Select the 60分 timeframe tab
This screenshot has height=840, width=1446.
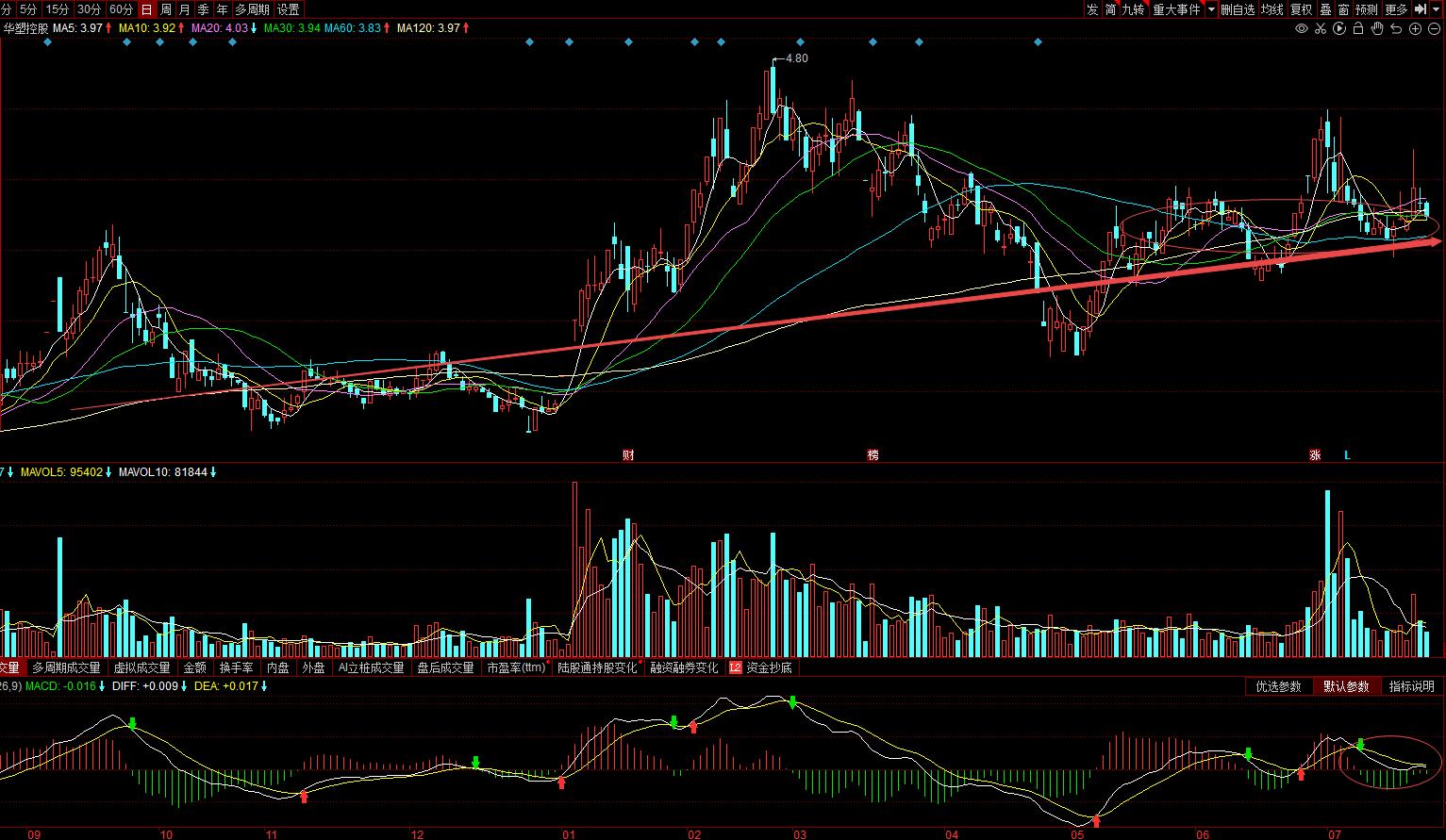(121, 9)
